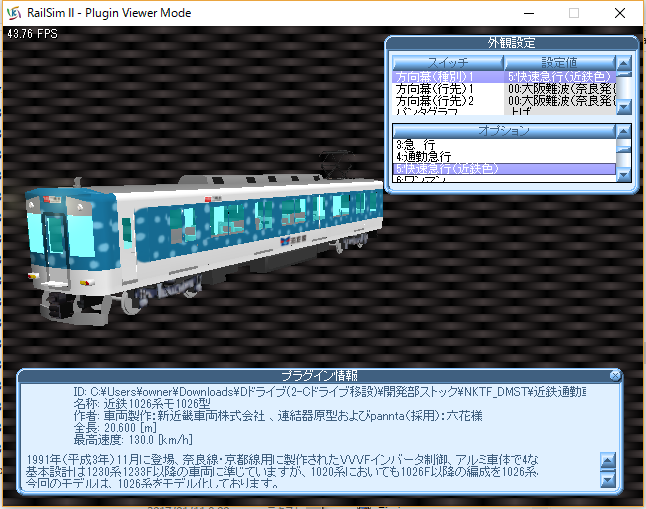Click down arrow of オプション list scrollbar

[x=624, y=176]
